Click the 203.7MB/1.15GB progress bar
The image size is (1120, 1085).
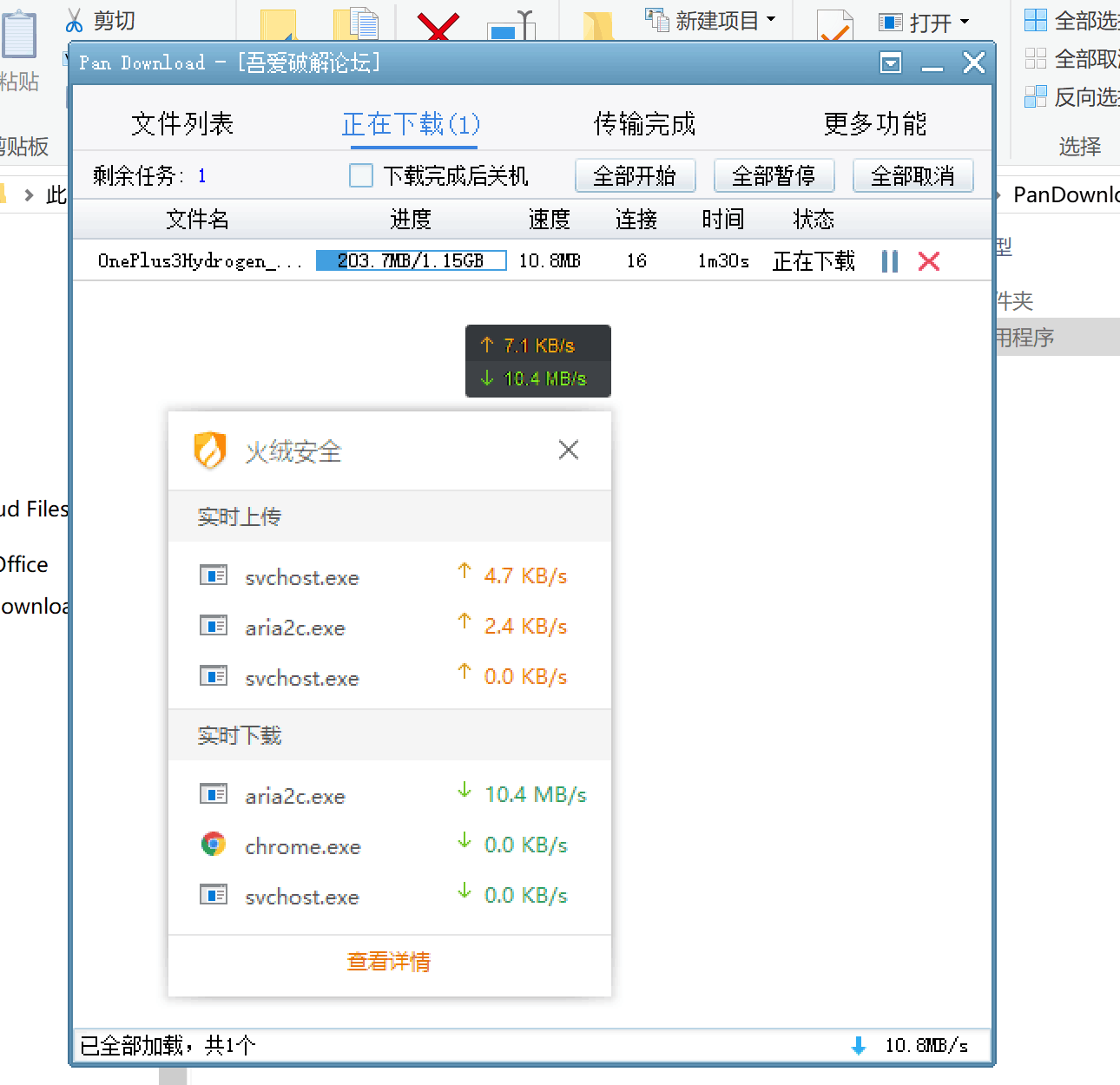coord(411,260)
